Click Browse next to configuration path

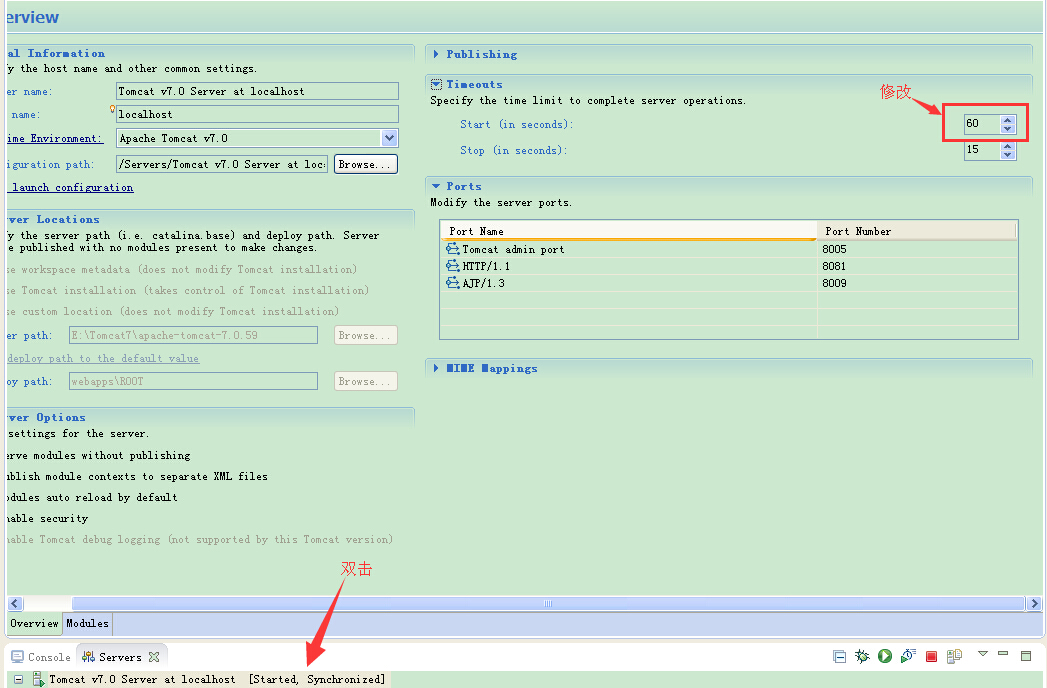[365, 164]
